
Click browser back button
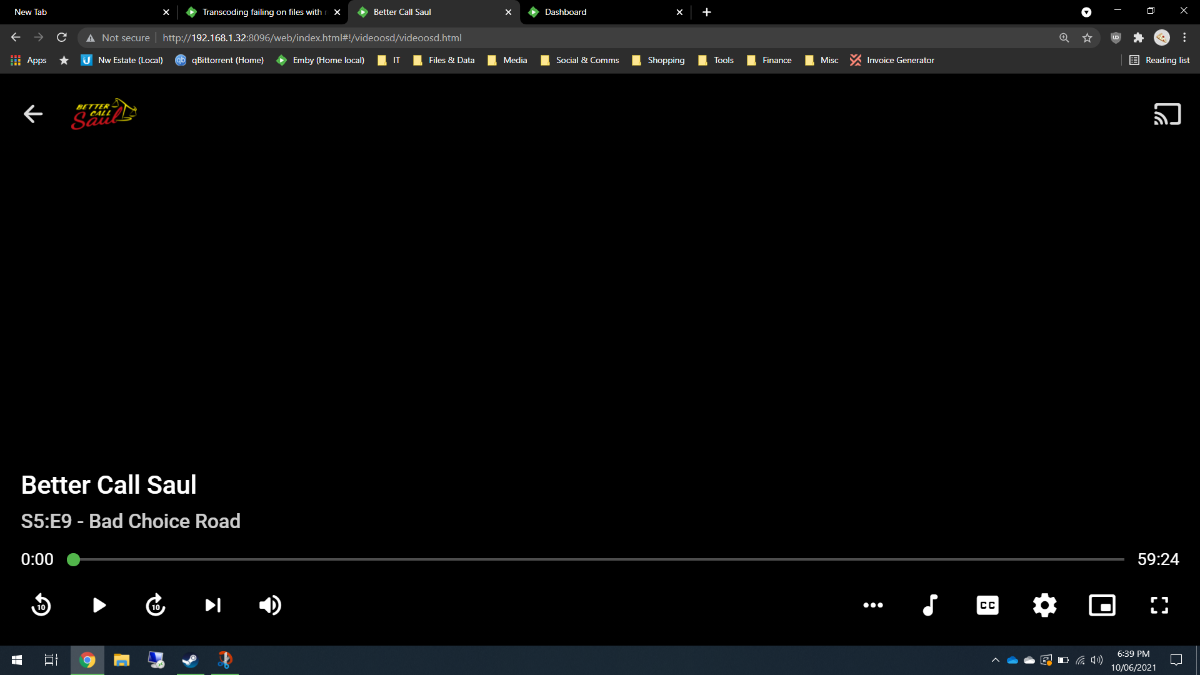click(x=15, y=37)
